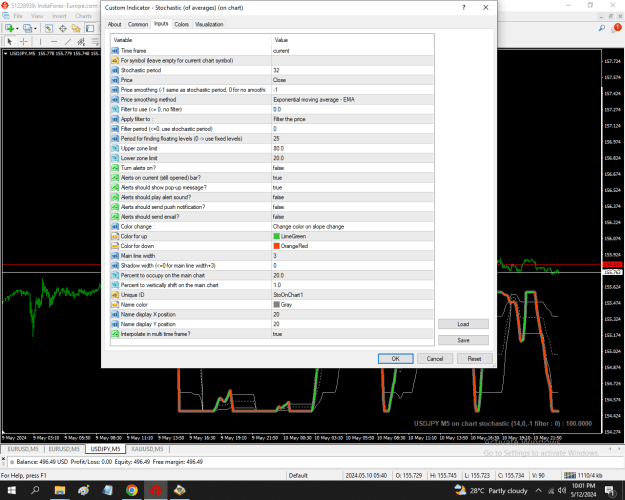Open 'Apply filter to' value 'Filter the price'

point(352,119)
